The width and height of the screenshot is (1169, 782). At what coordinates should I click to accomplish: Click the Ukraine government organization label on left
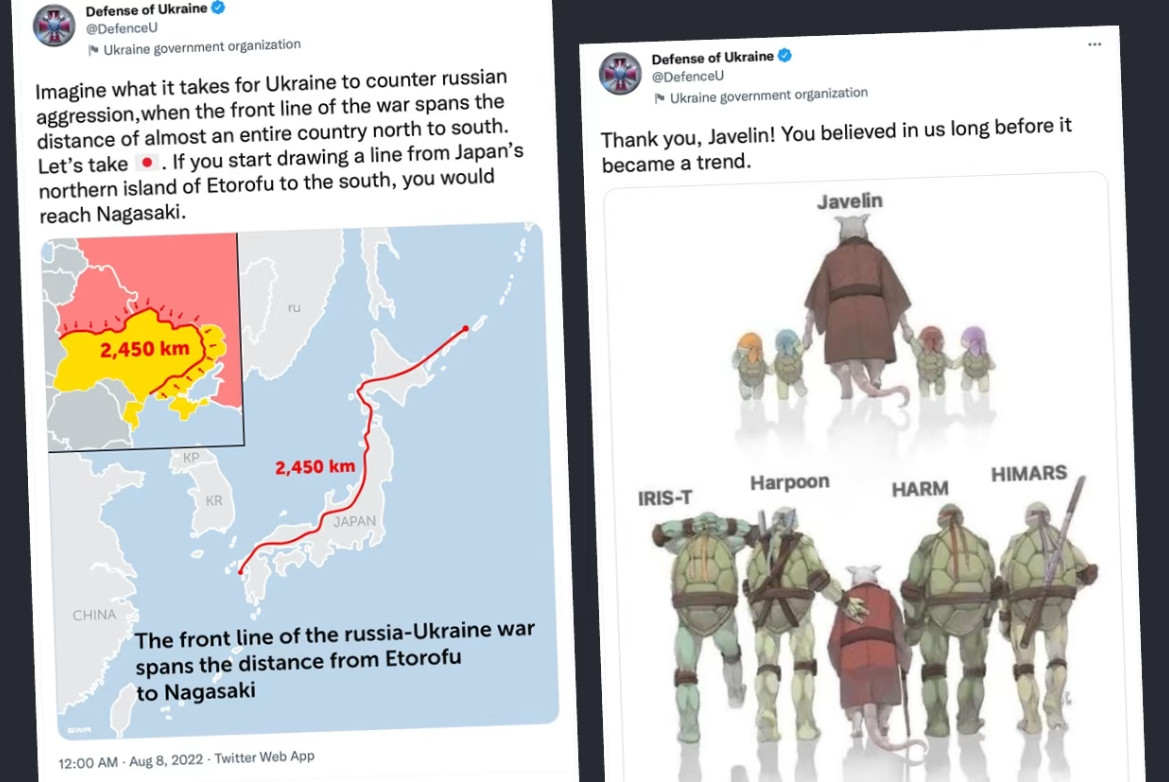tap(202, 47)
